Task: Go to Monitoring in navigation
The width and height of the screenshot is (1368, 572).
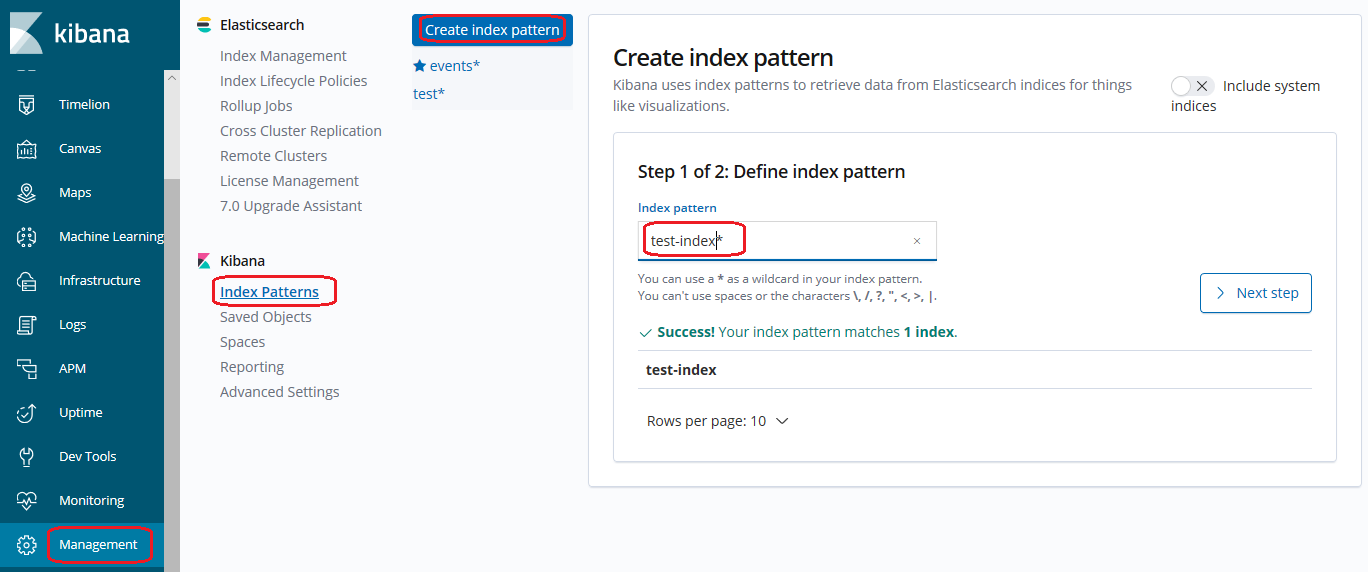Action: (x=91, y=500)
